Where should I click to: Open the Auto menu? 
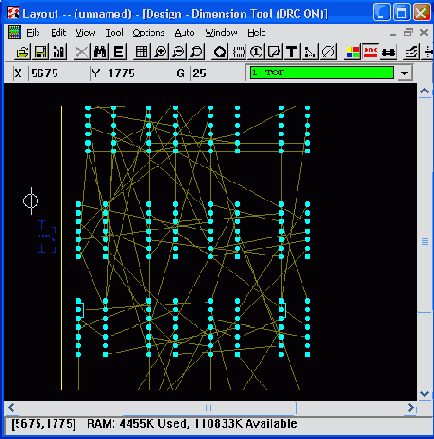tap(184, 33)
